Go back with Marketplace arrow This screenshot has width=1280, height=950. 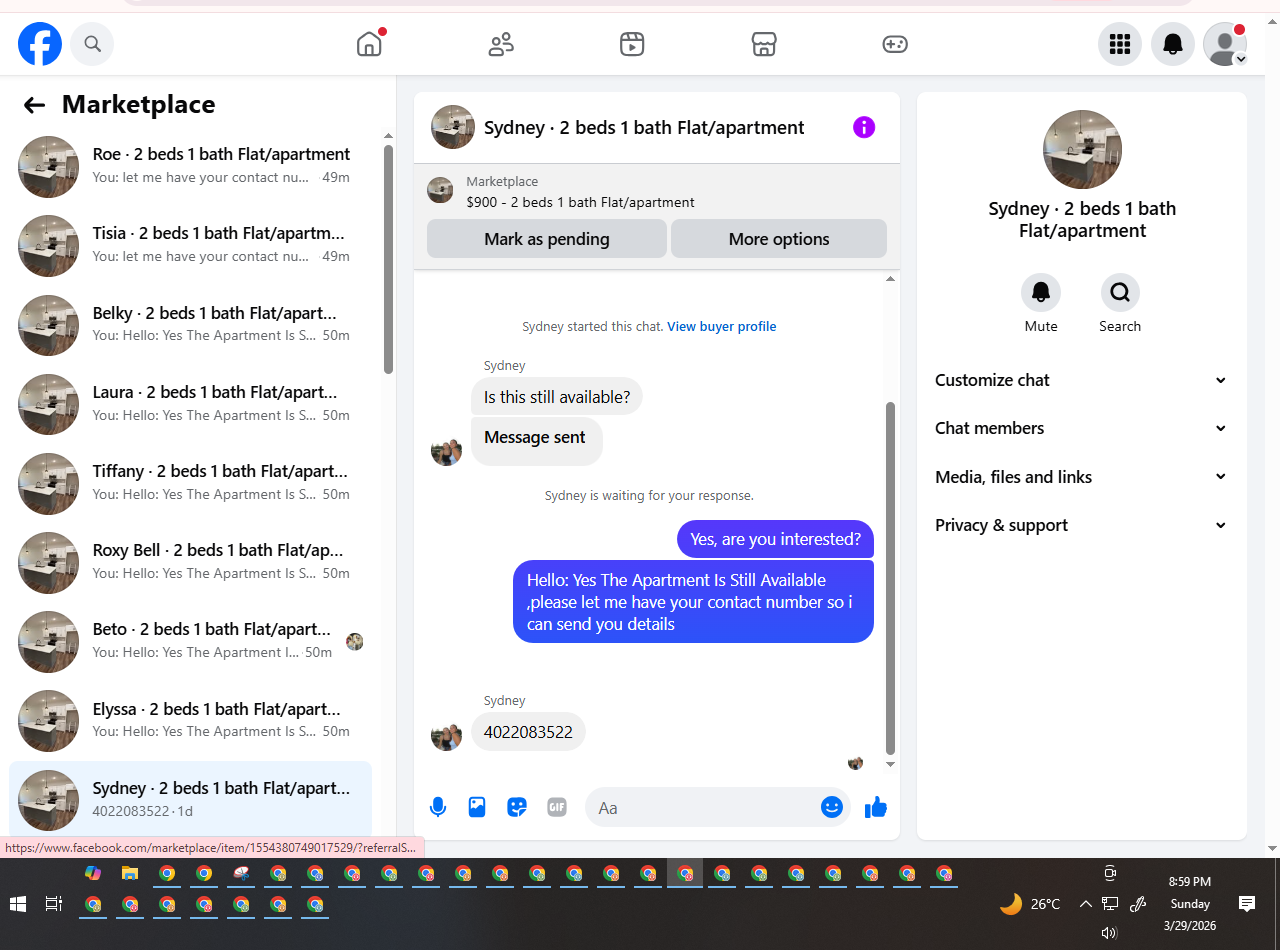(x=35, y=105)
